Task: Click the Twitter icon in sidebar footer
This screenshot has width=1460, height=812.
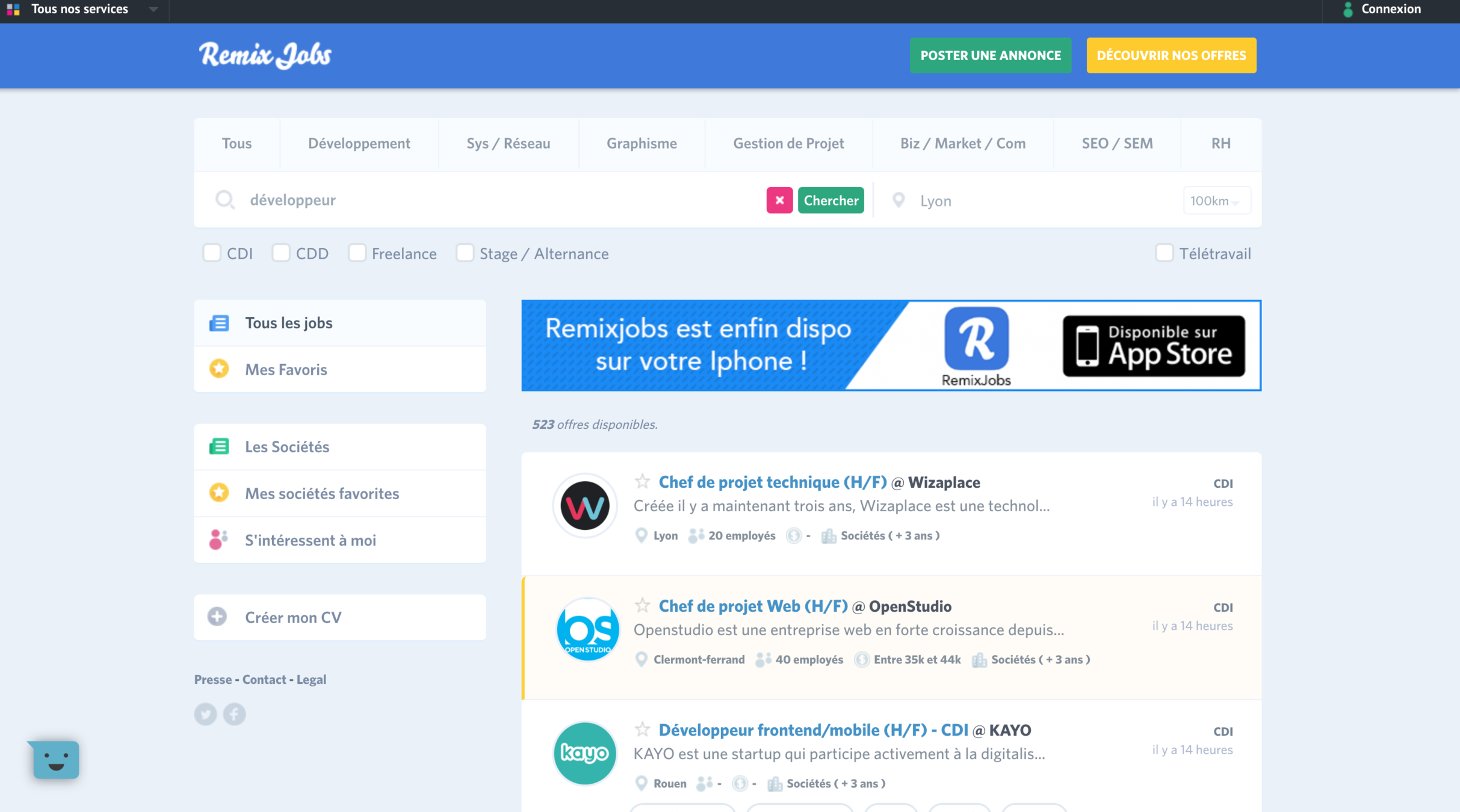Action: pyautogui.click(x=205, y=714)
